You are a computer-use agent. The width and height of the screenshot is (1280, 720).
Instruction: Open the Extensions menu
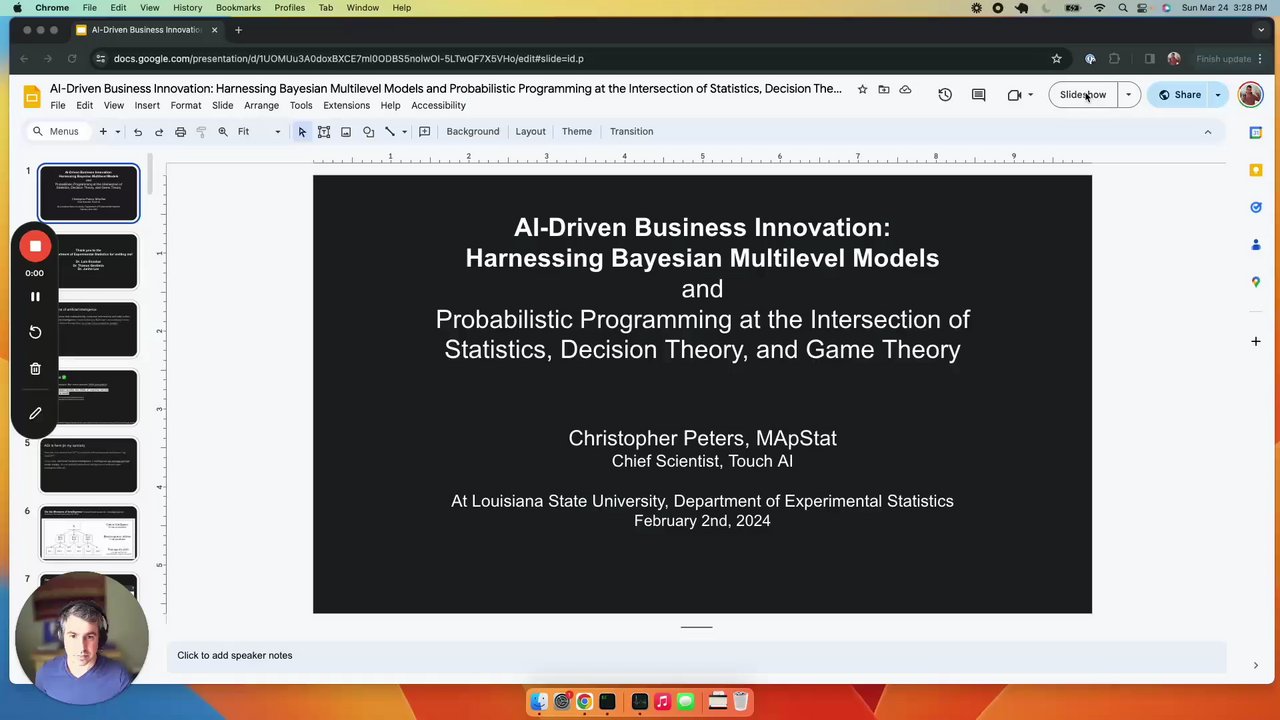pos(346,105)
